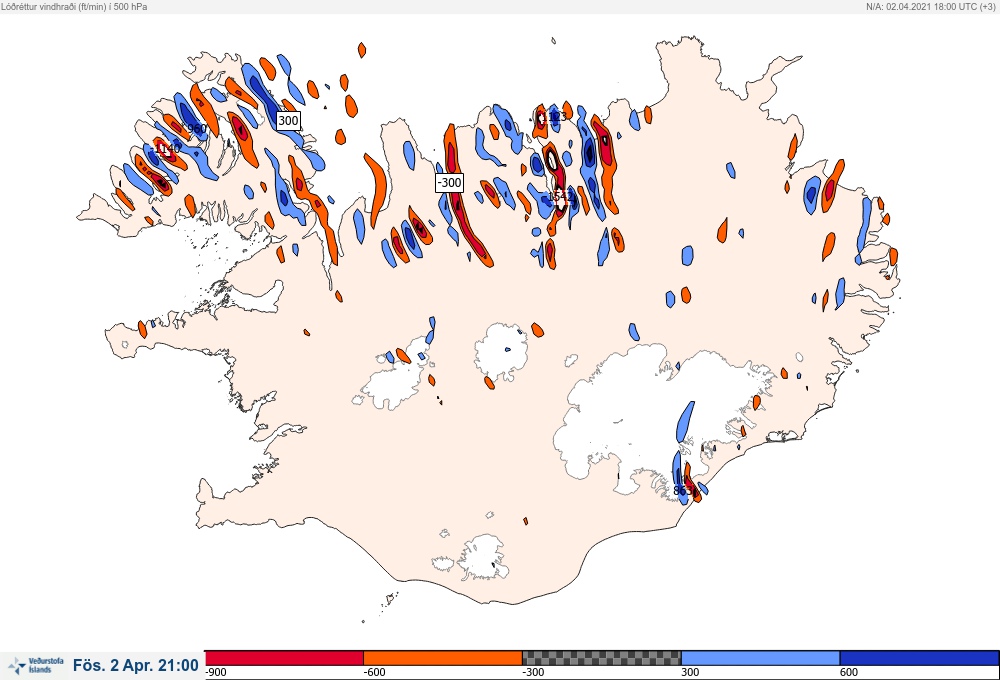Screen dimensions: 1000x680
Task: Click the 'N/A: 02.04.2021 18:00 UTC (+3)' timestamp
Action: (x=930, y=6)
